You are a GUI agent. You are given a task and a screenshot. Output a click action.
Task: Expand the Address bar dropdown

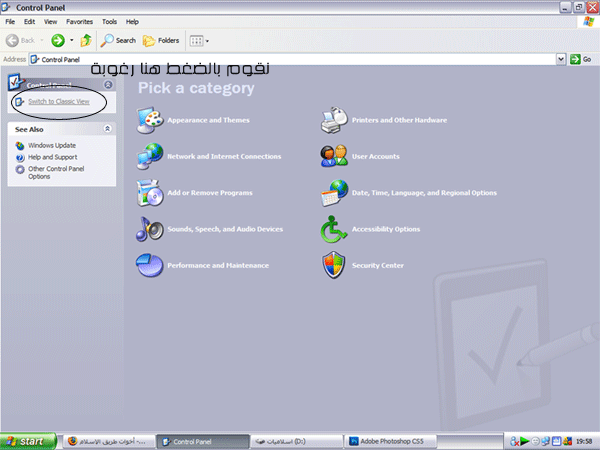pos(561,59)
